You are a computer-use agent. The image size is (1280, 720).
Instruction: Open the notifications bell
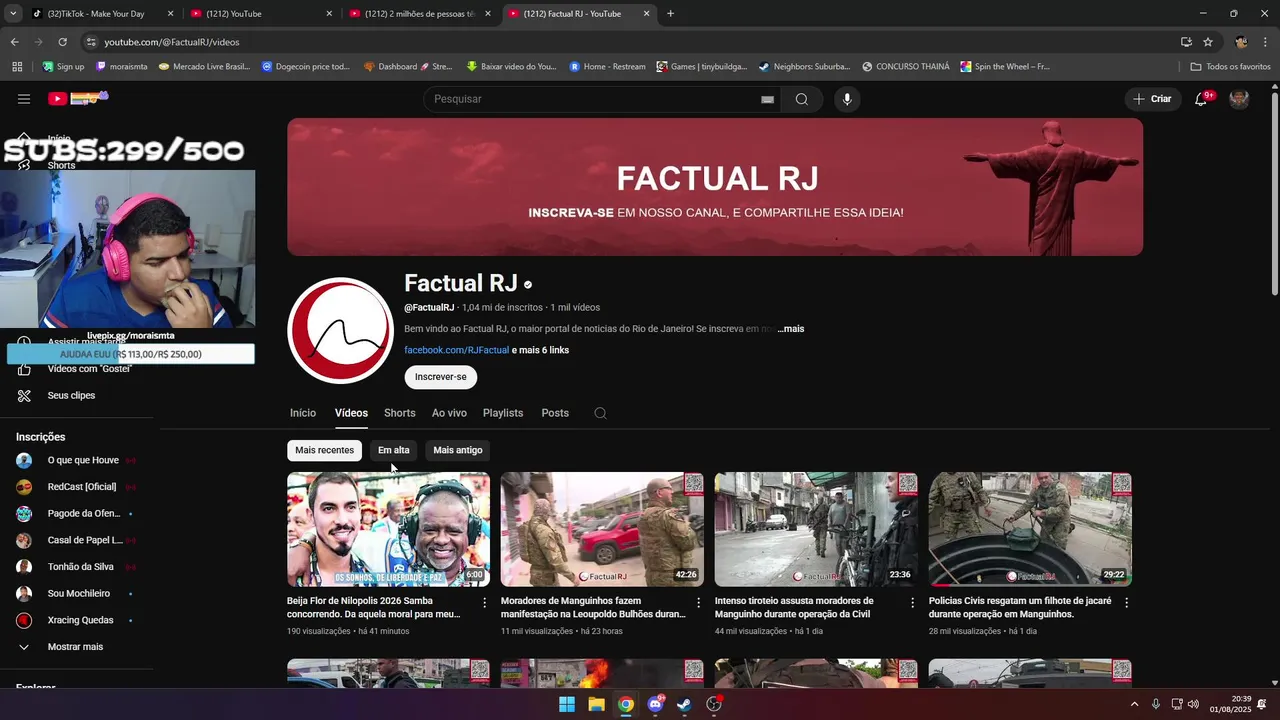click(1201, 99)
